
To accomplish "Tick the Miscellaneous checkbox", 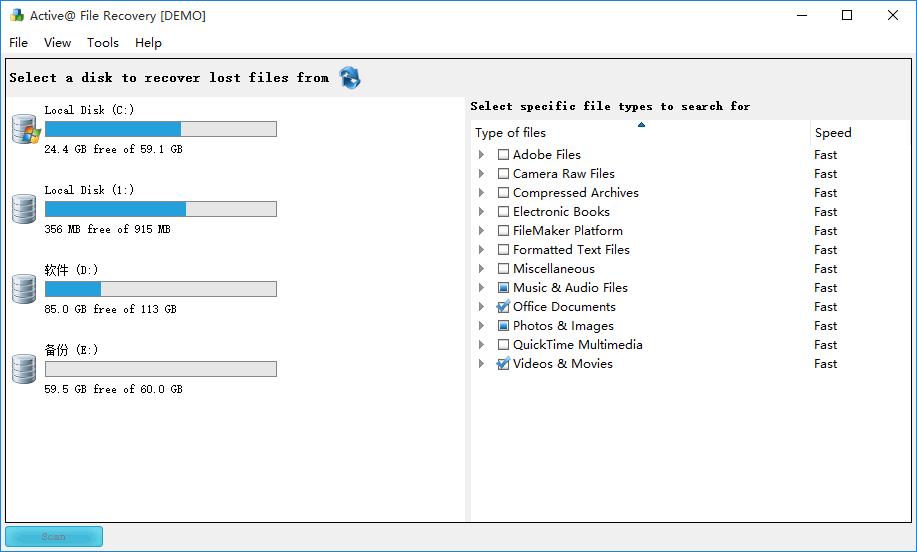I will [503, 268].
